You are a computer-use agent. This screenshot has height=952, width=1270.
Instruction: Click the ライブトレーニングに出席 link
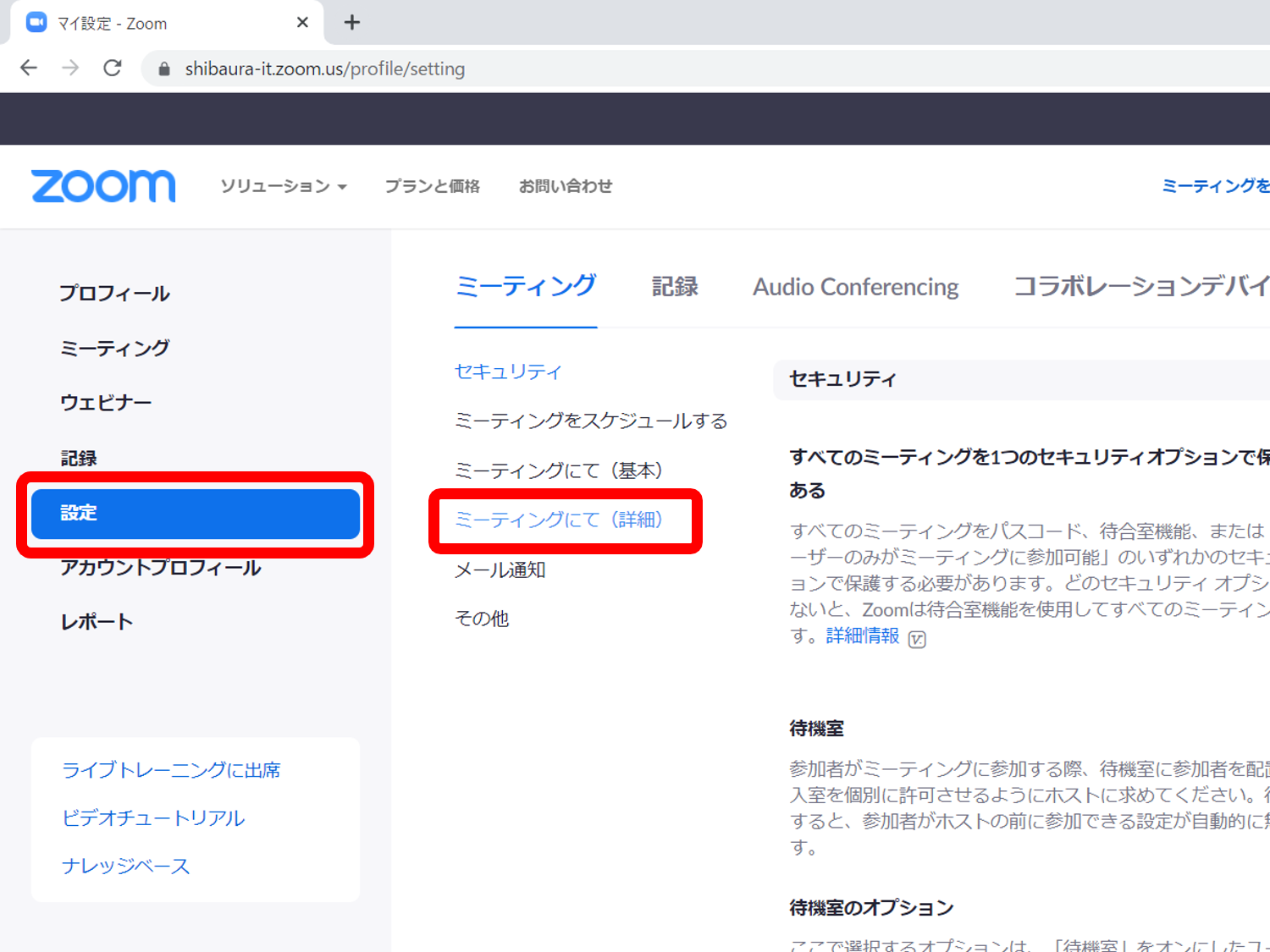pos(171,770)
